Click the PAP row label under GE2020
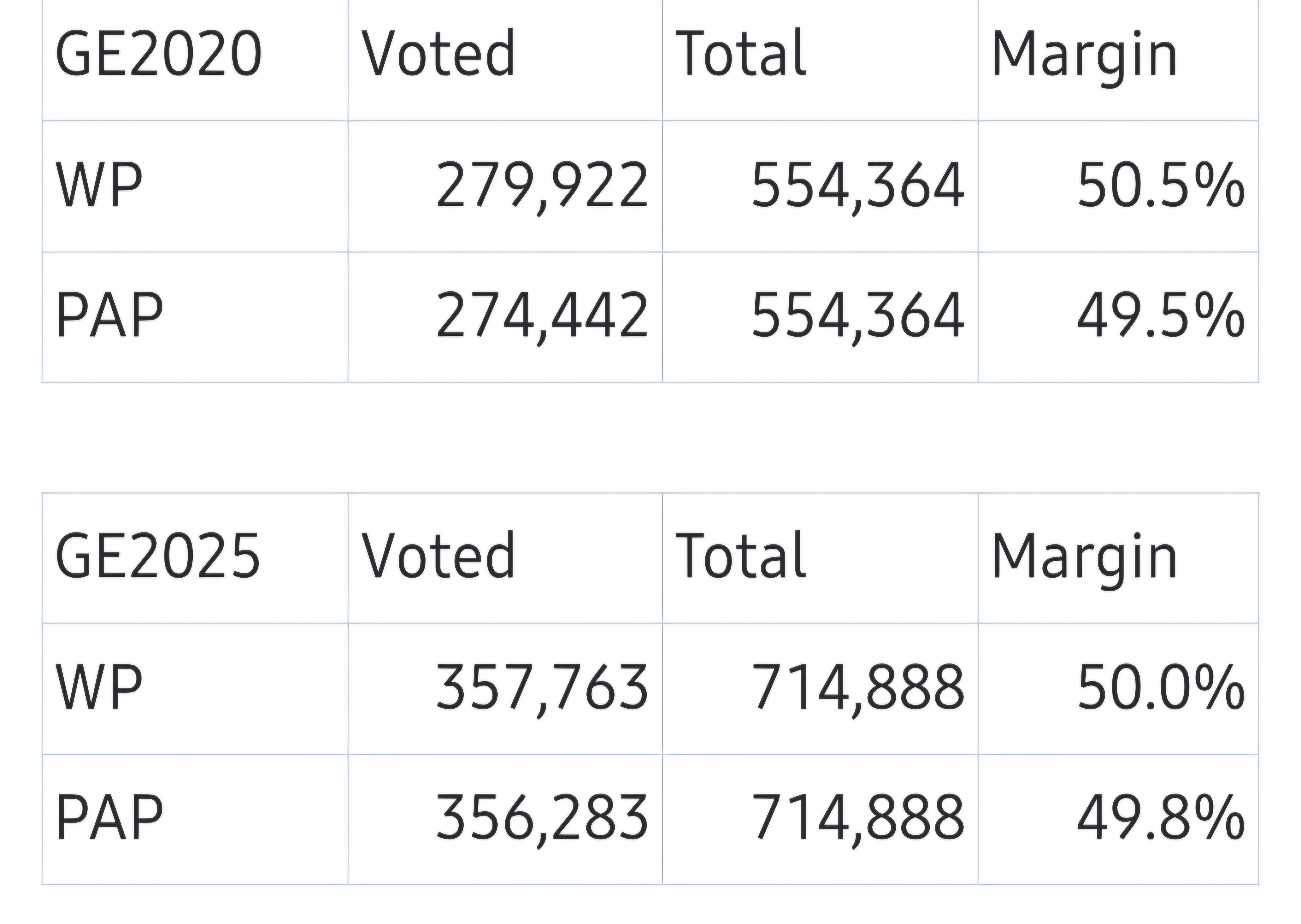This screenshot has width=1301, height=924. click(x=110, y=315)
